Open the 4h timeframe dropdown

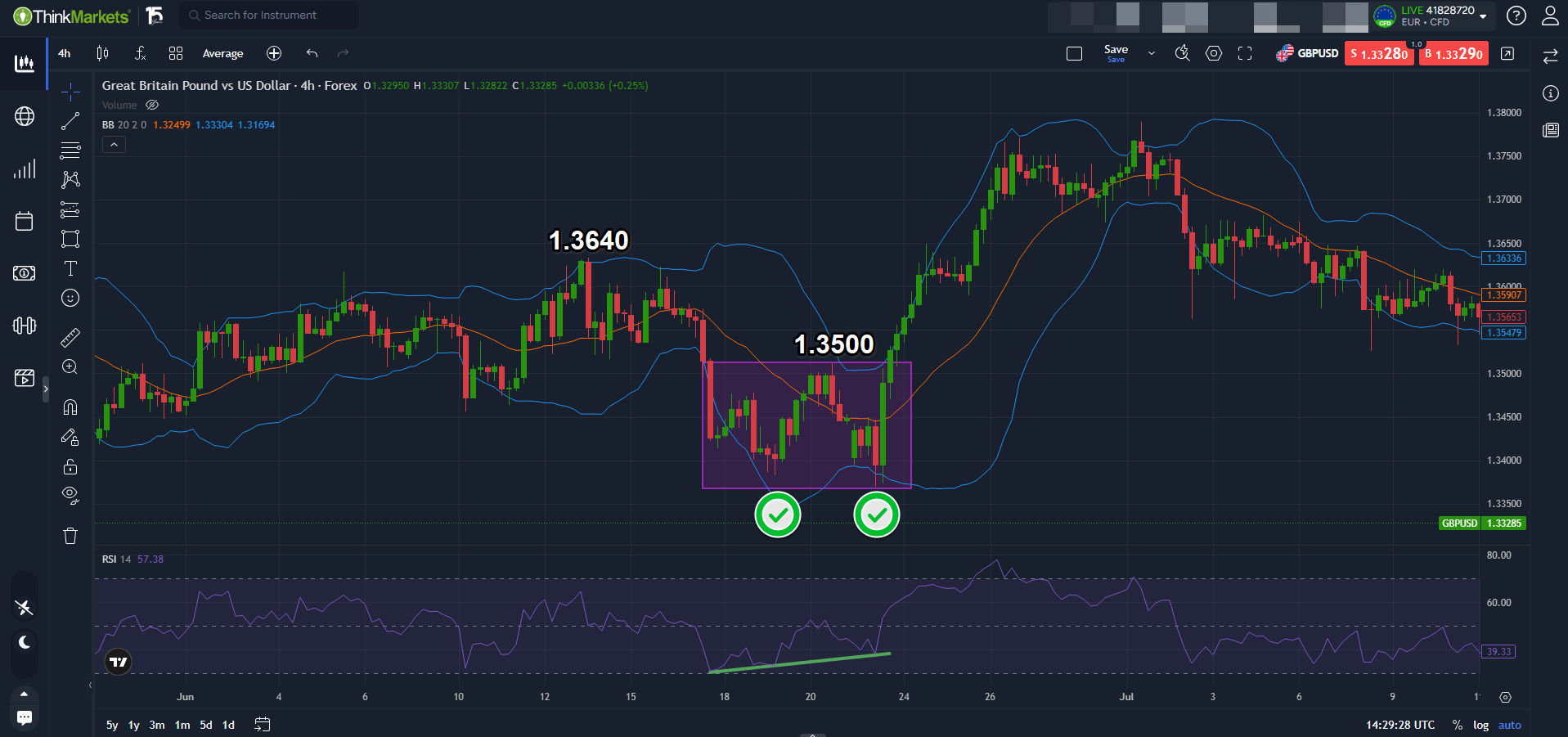[x=64, y=53]
